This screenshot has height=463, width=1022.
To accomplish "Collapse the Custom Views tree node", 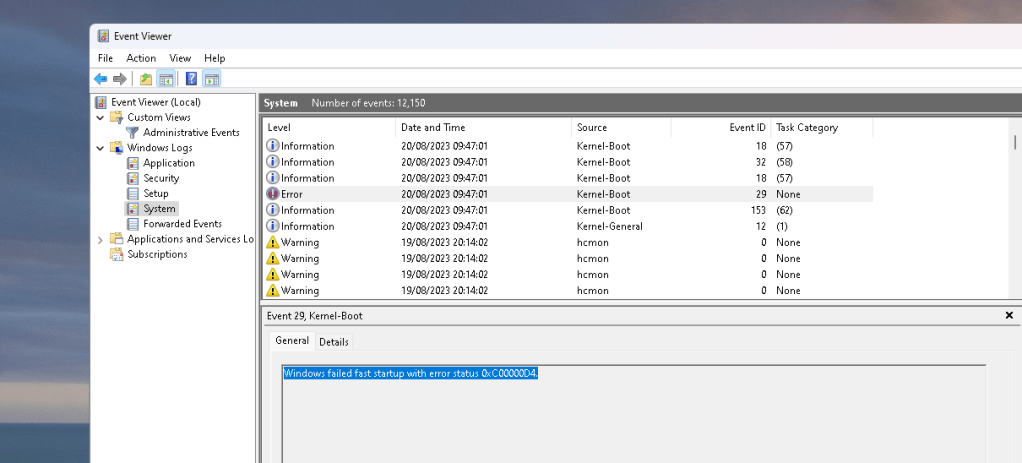I will [100, 118].
